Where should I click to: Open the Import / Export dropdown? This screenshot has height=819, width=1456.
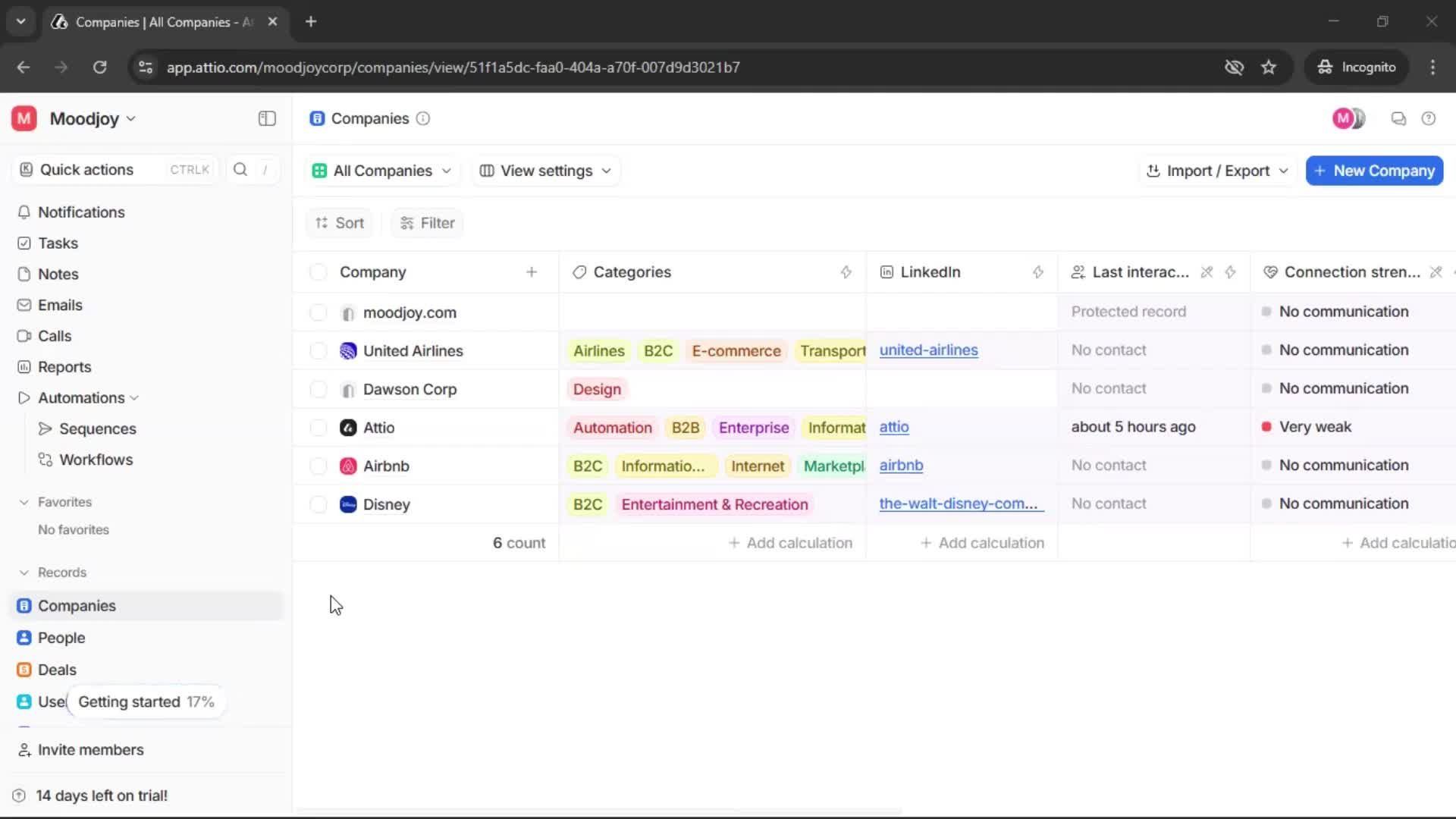[1218, 171]
